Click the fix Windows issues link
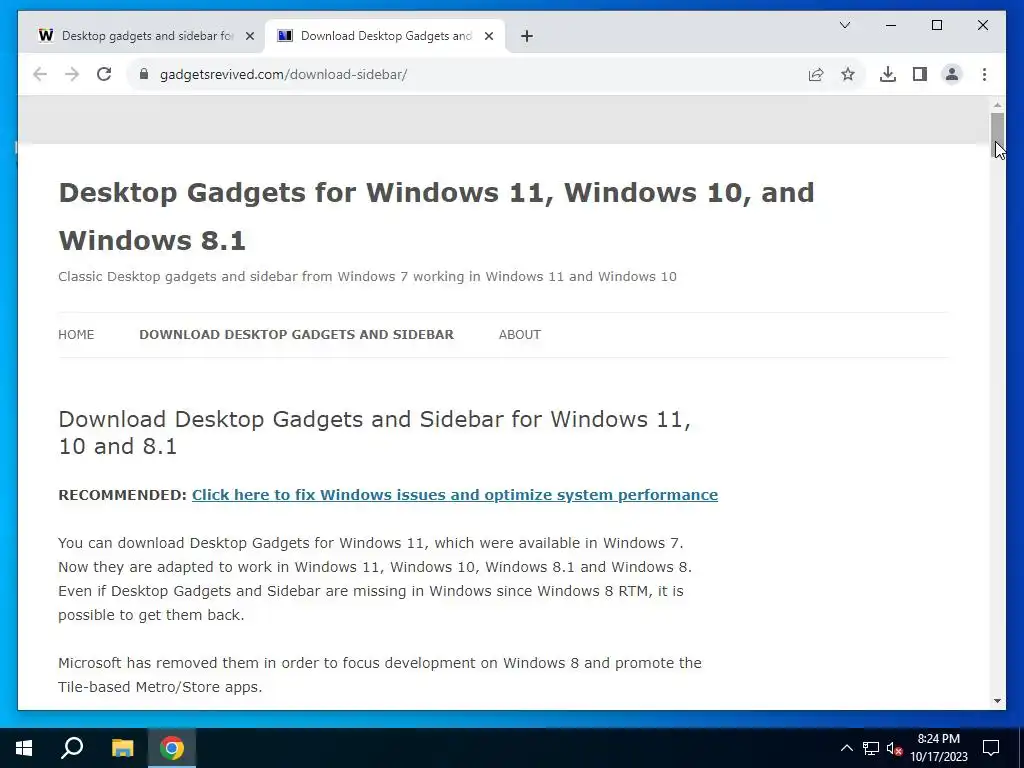This screenshot has height=768, width=1024. tap(455, 495)
